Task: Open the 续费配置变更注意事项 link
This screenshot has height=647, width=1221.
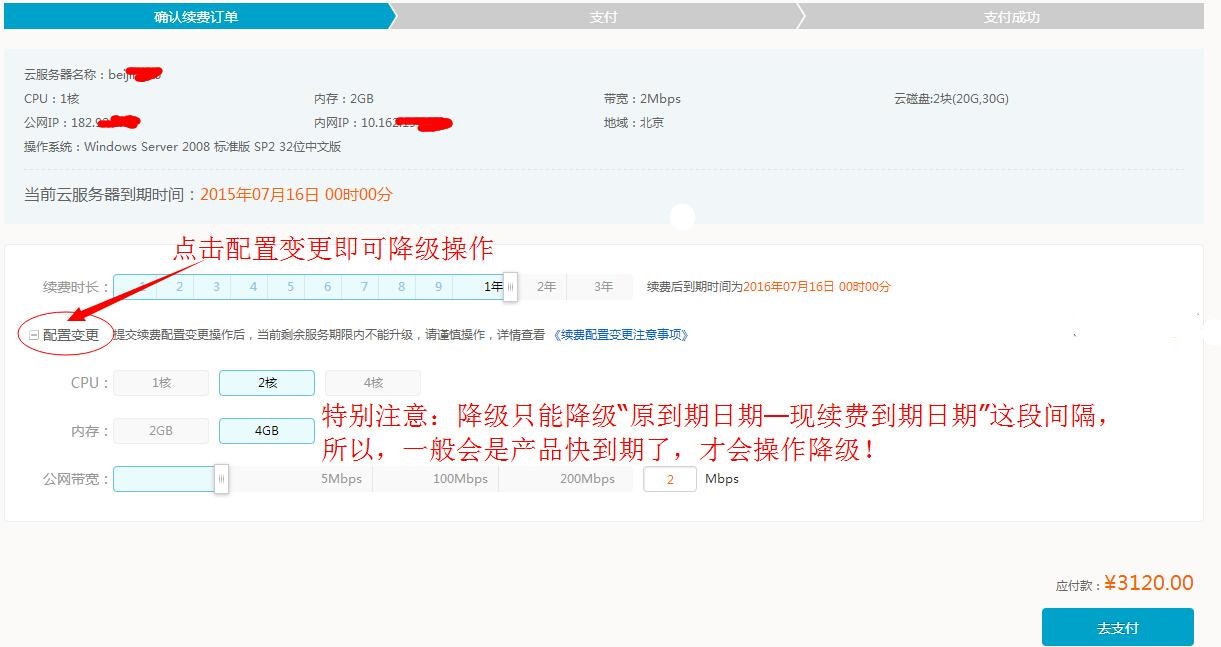Action: [x=621, y=335]
